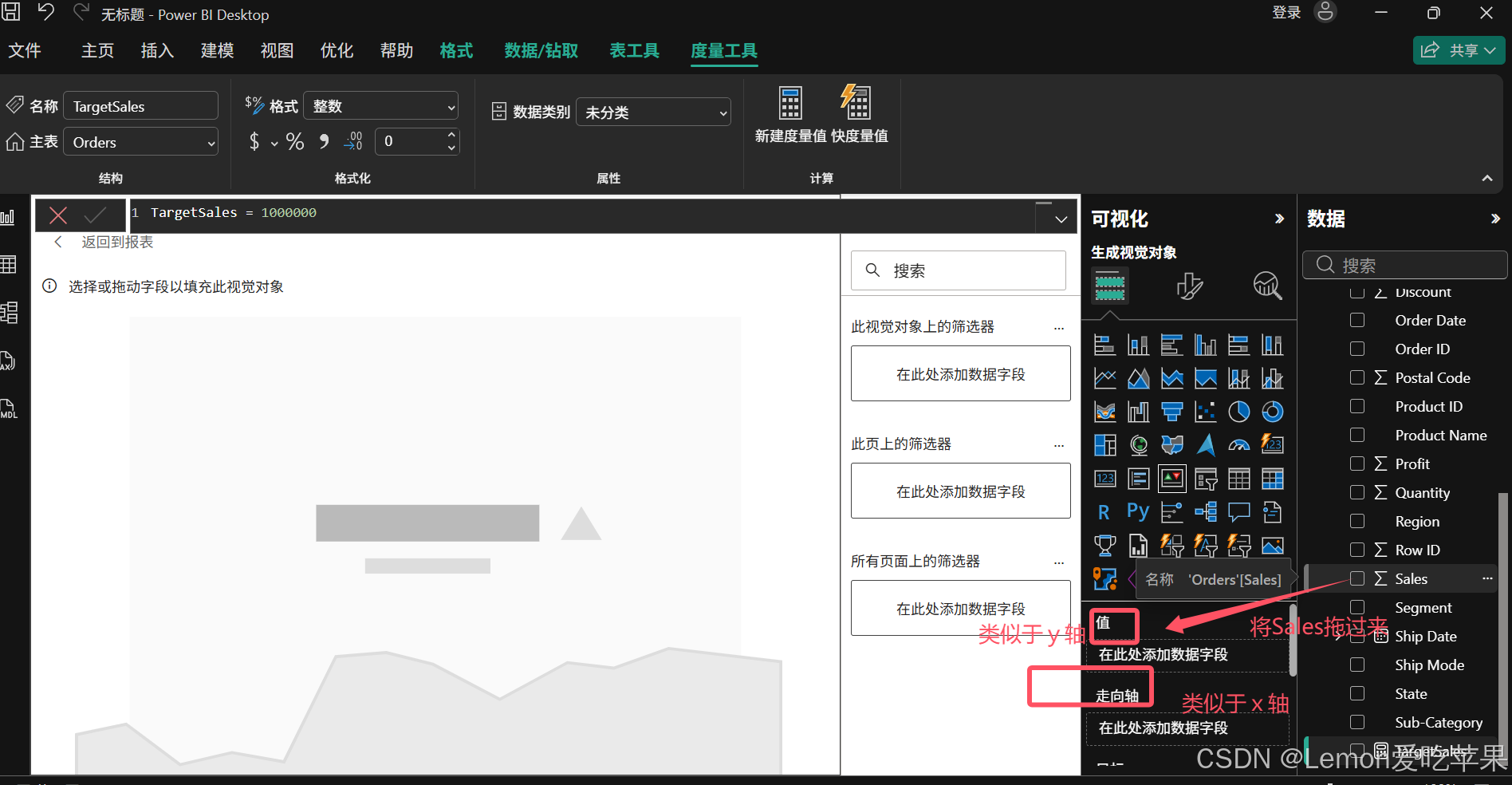Apply thousands separator format
The height and width of the screenshot is (785, 1512).
[x=324, y=142]
